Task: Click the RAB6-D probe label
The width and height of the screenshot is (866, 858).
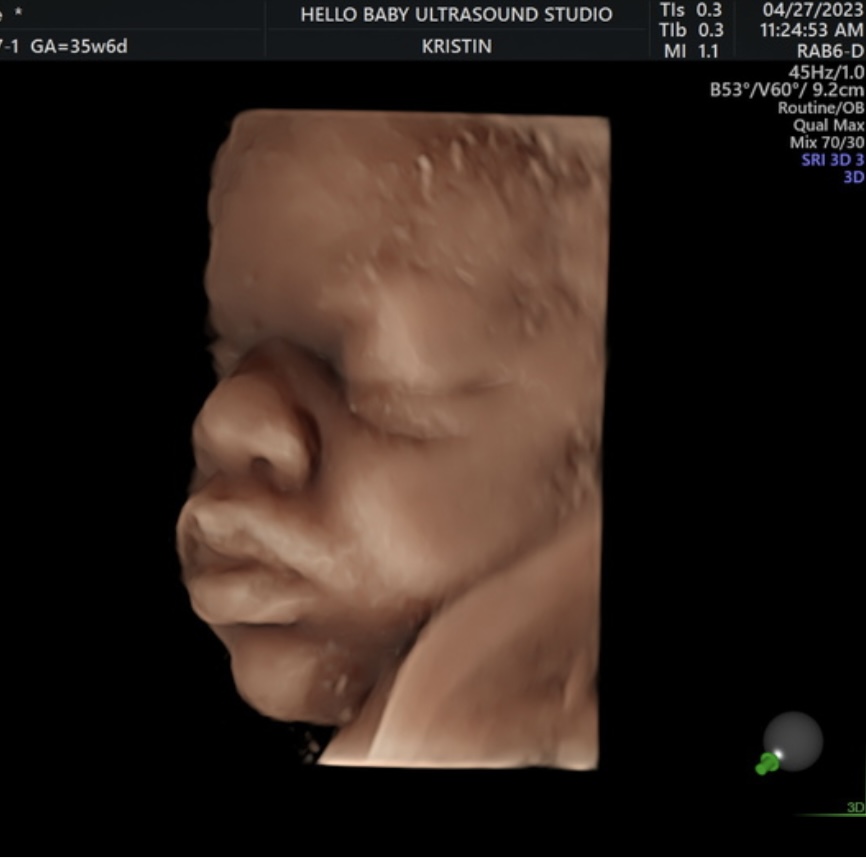Action: click(828, 52)
